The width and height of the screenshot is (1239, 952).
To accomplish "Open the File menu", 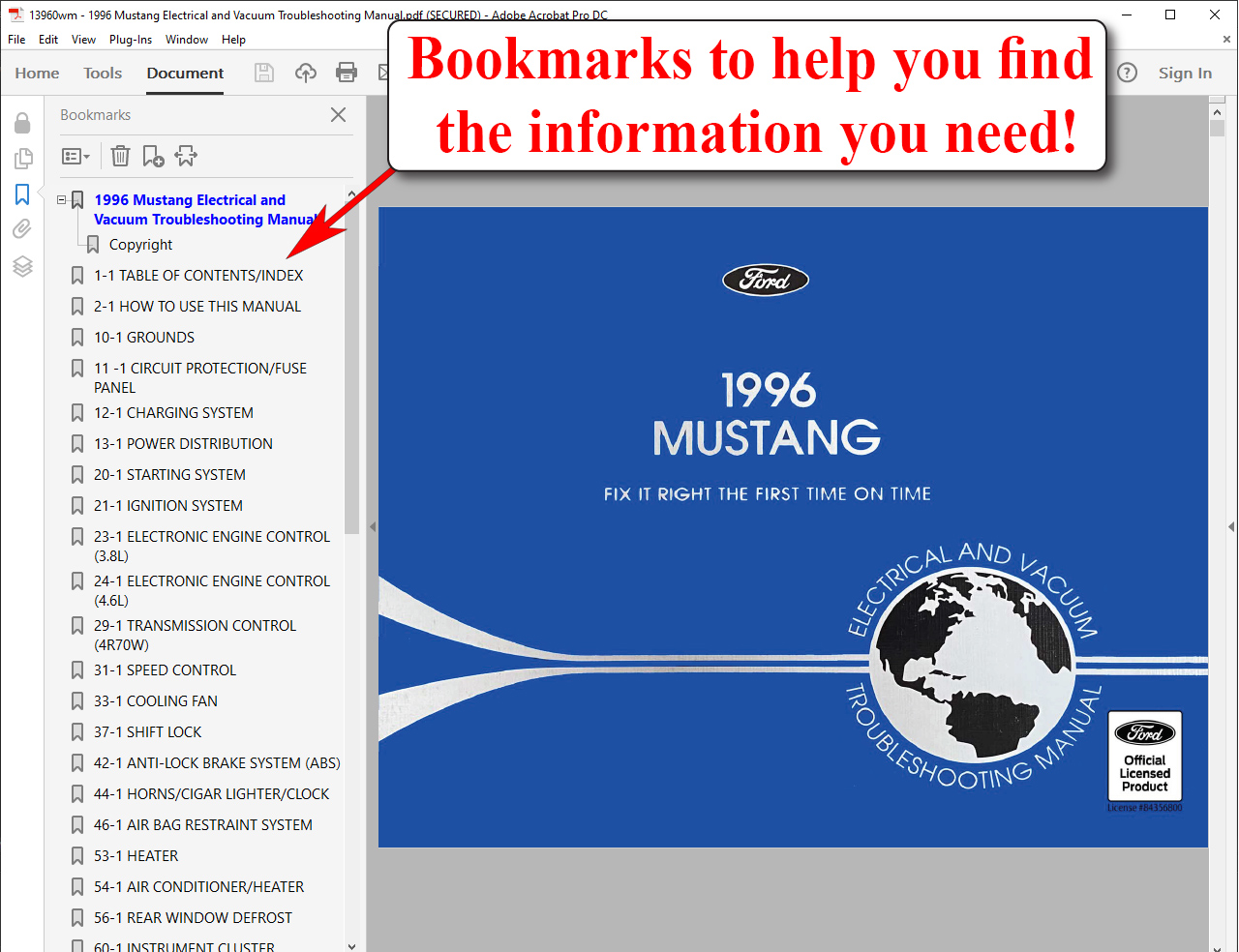I will 16,40.
